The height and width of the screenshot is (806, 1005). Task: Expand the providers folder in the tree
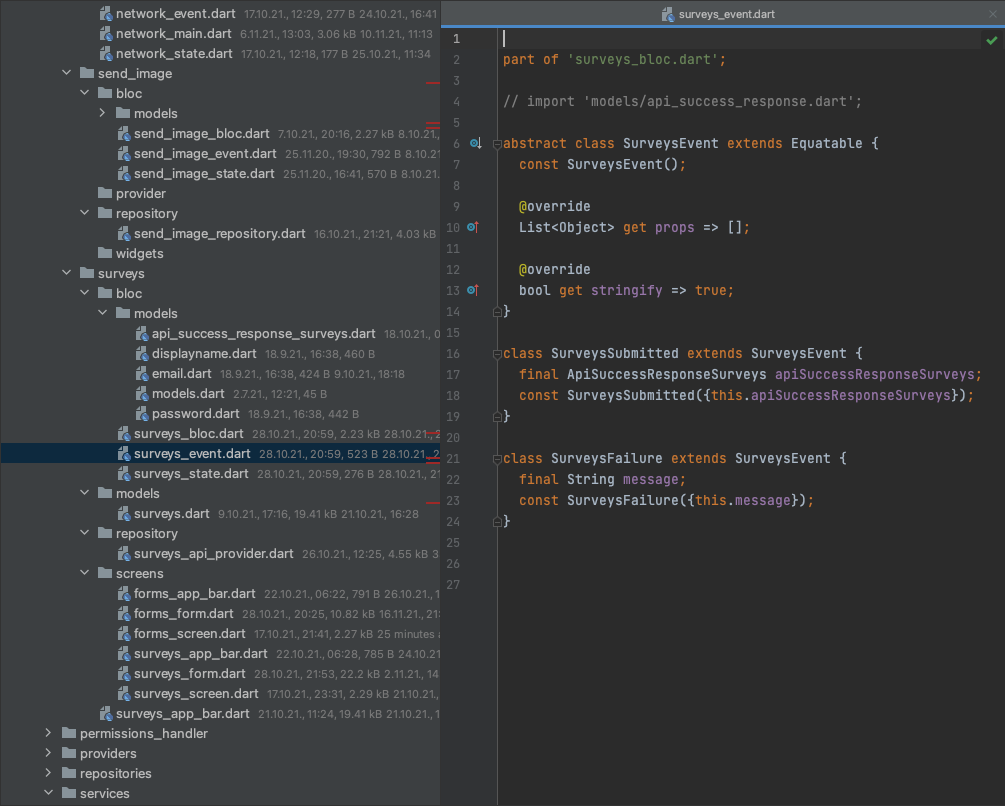pos(47,753)
